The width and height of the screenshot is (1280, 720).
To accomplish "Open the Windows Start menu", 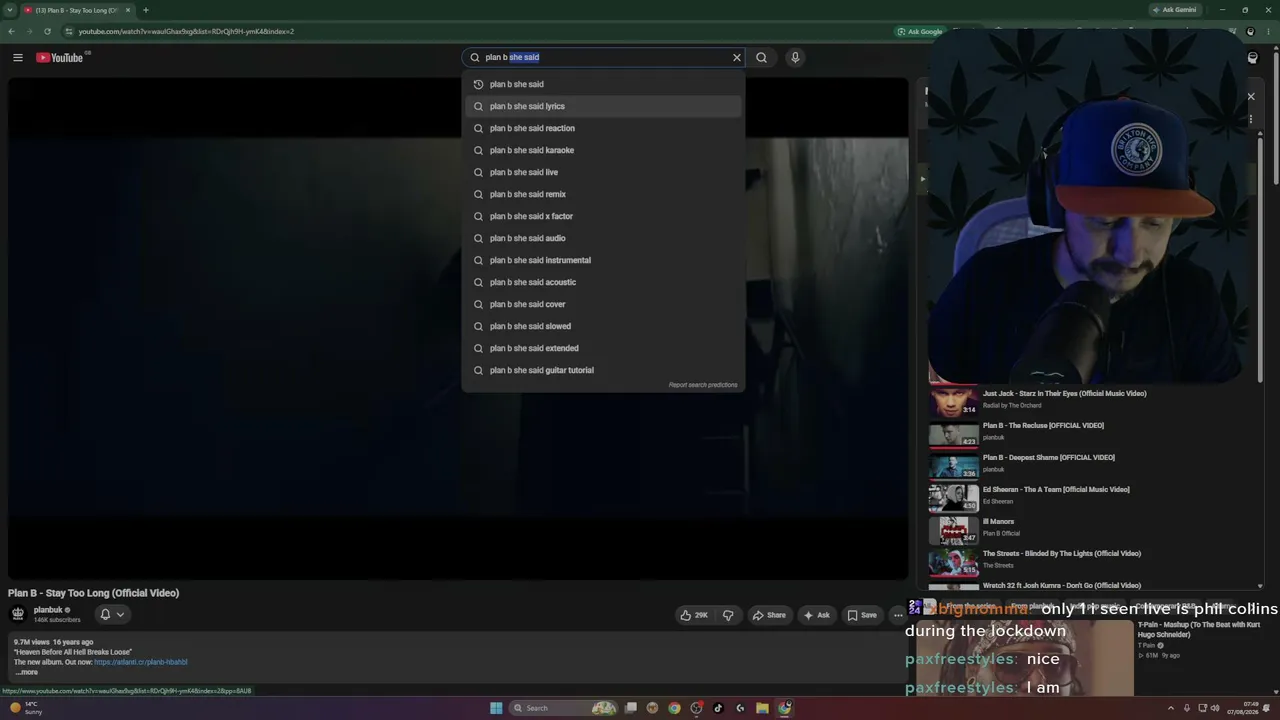I will [x=496, y=708].
